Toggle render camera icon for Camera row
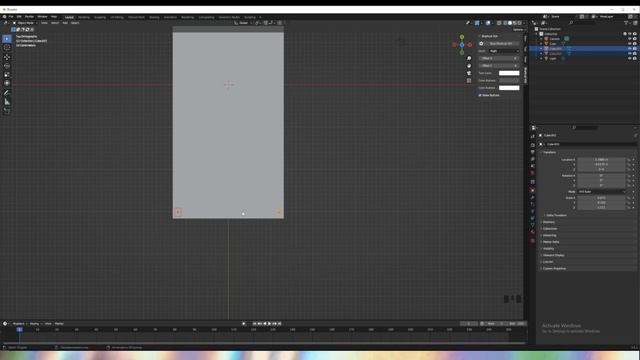 635,39
